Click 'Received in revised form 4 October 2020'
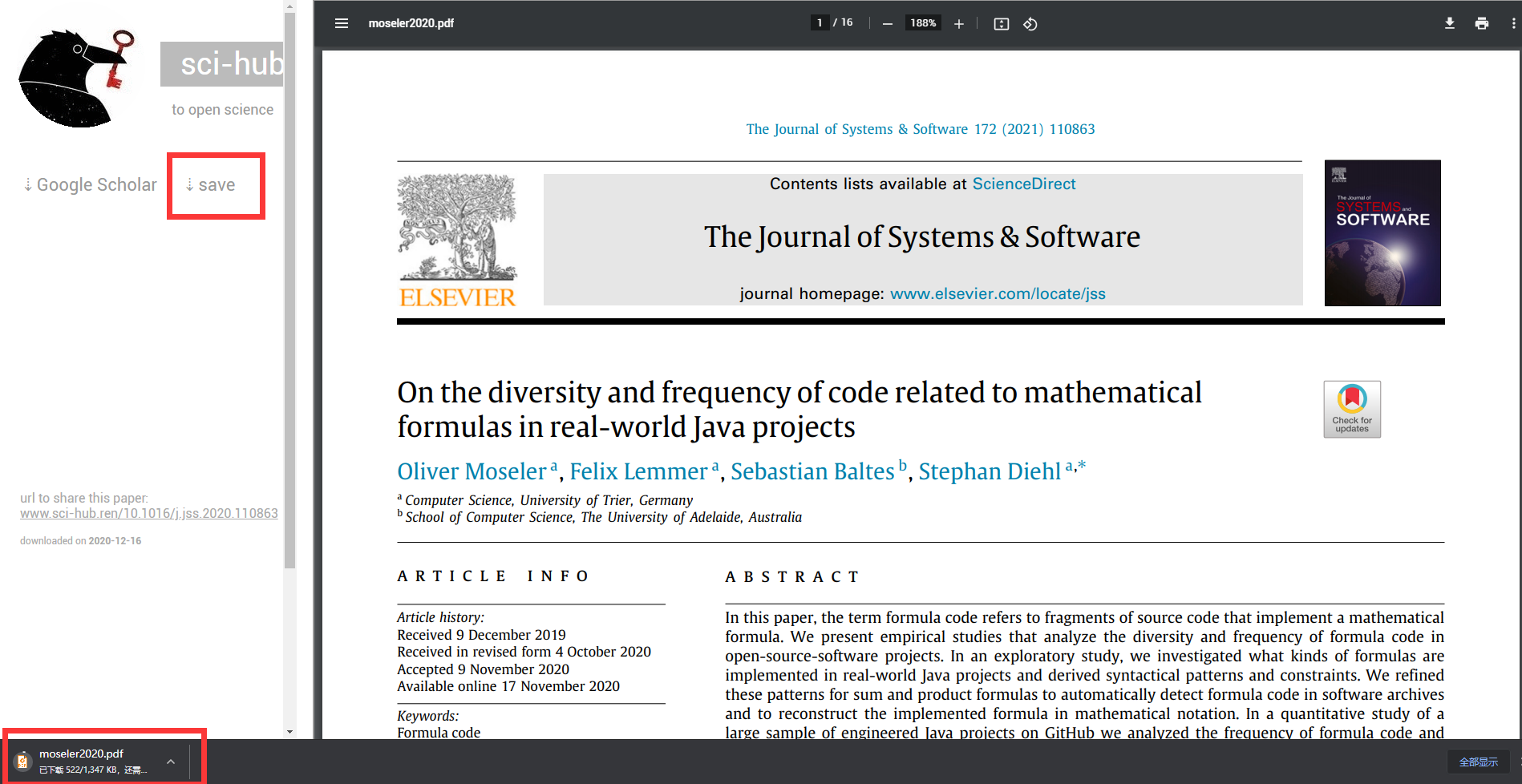This screenshot has height=784, width=1522. pos(524,652)
